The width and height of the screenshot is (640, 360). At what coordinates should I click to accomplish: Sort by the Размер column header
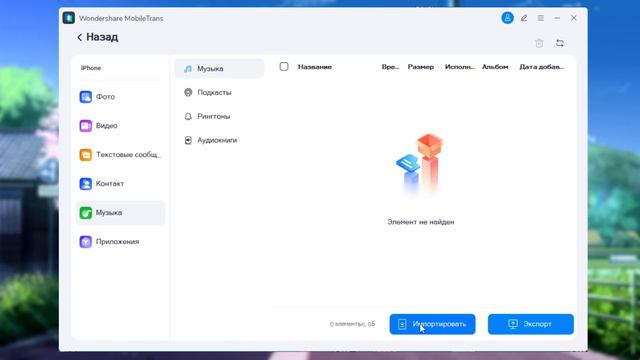click(x=420, y=67)
